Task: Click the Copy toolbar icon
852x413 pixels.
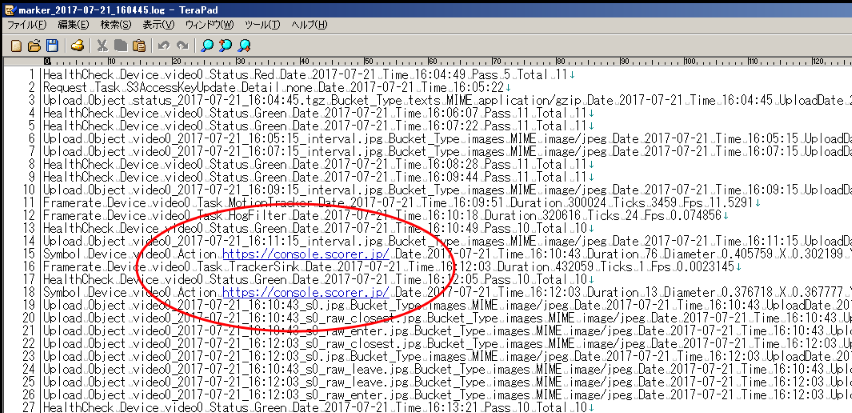Action: point(120,46)
